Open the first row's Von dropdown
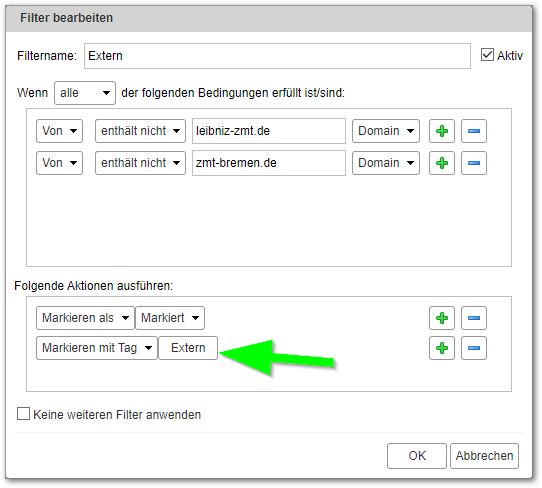Image resolution: width=542 pixels, height=488 pixels. [x=59, y=131]
